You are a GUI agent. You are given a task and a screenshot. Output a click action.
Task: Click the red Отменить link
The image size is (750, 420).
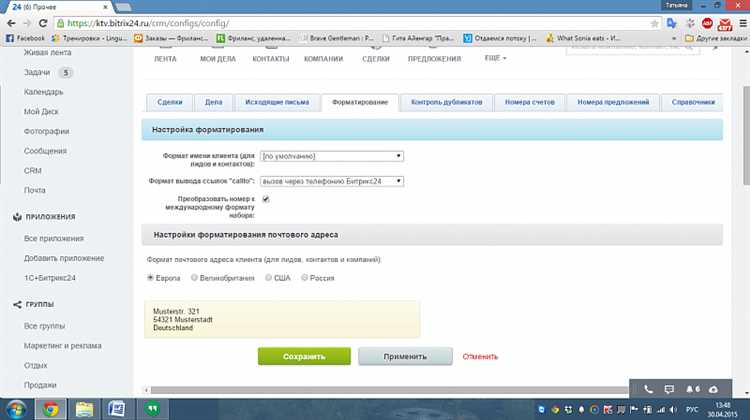[x=480, y=357]
